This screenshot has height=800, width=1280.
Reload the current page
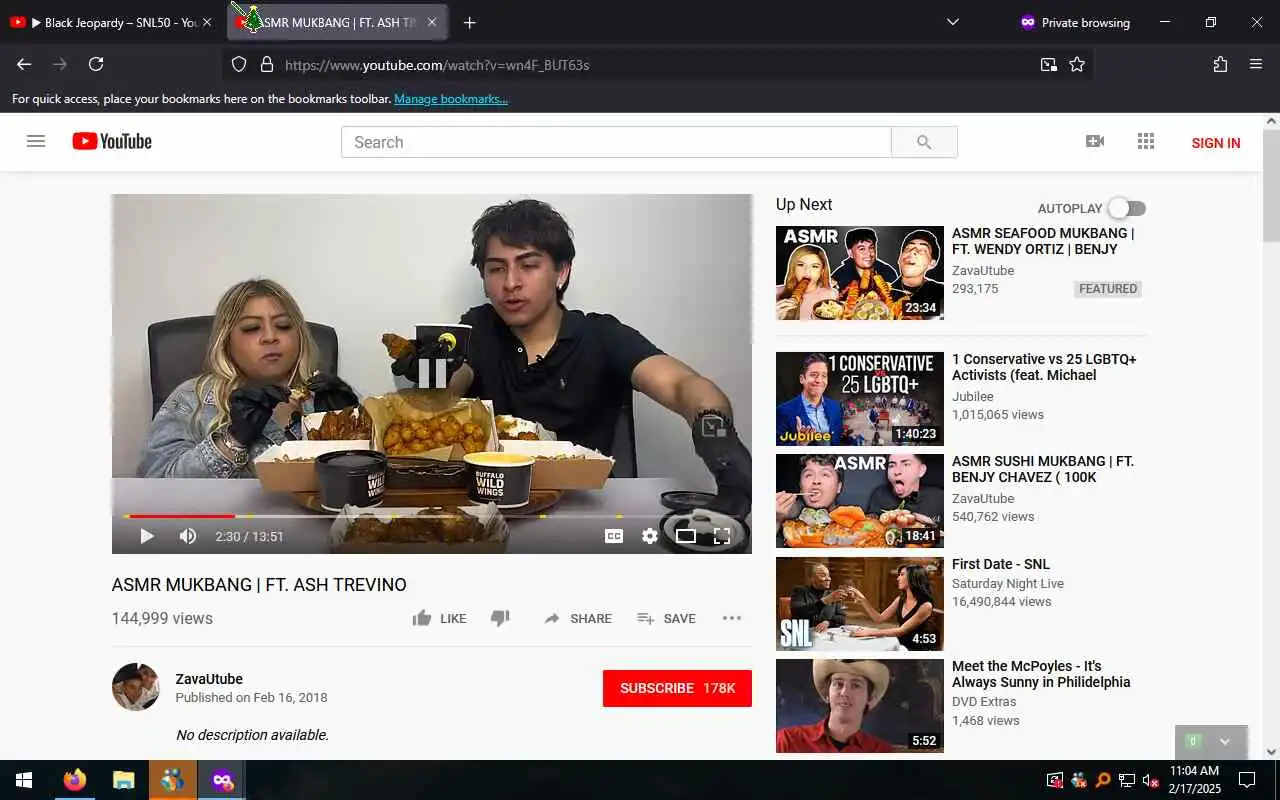pos(96,64)
